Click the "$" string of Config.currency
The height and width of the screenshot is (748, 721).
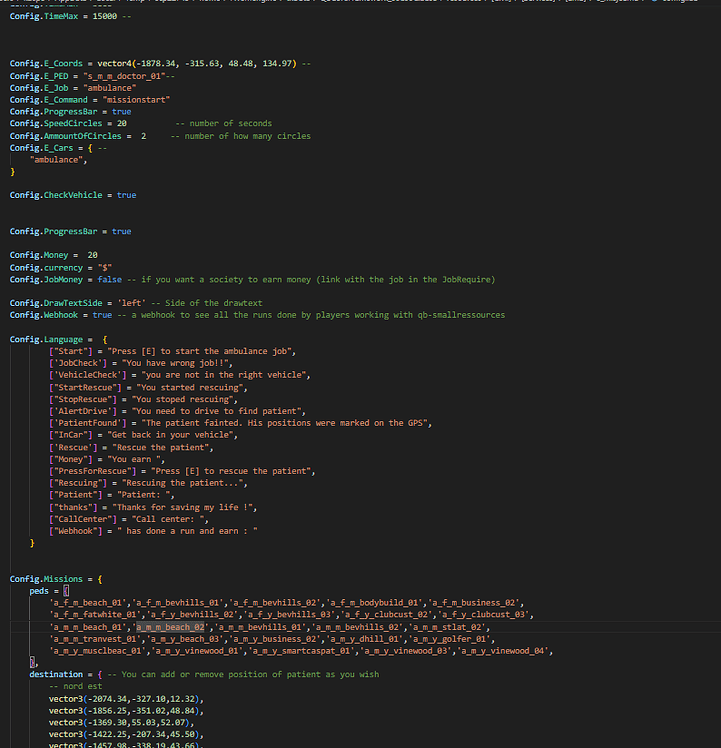click(105, 267)
